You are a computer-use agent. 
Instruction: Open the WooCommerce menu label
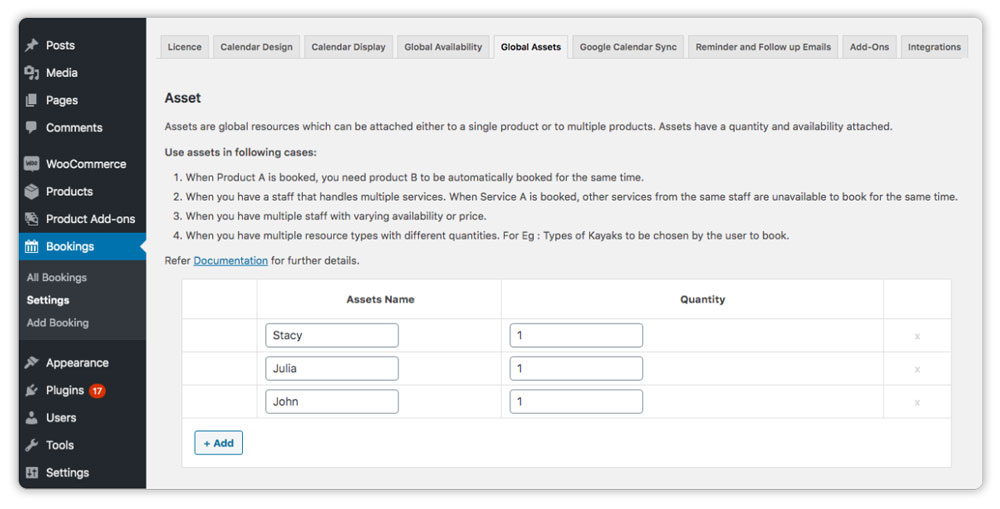(86, 164)
